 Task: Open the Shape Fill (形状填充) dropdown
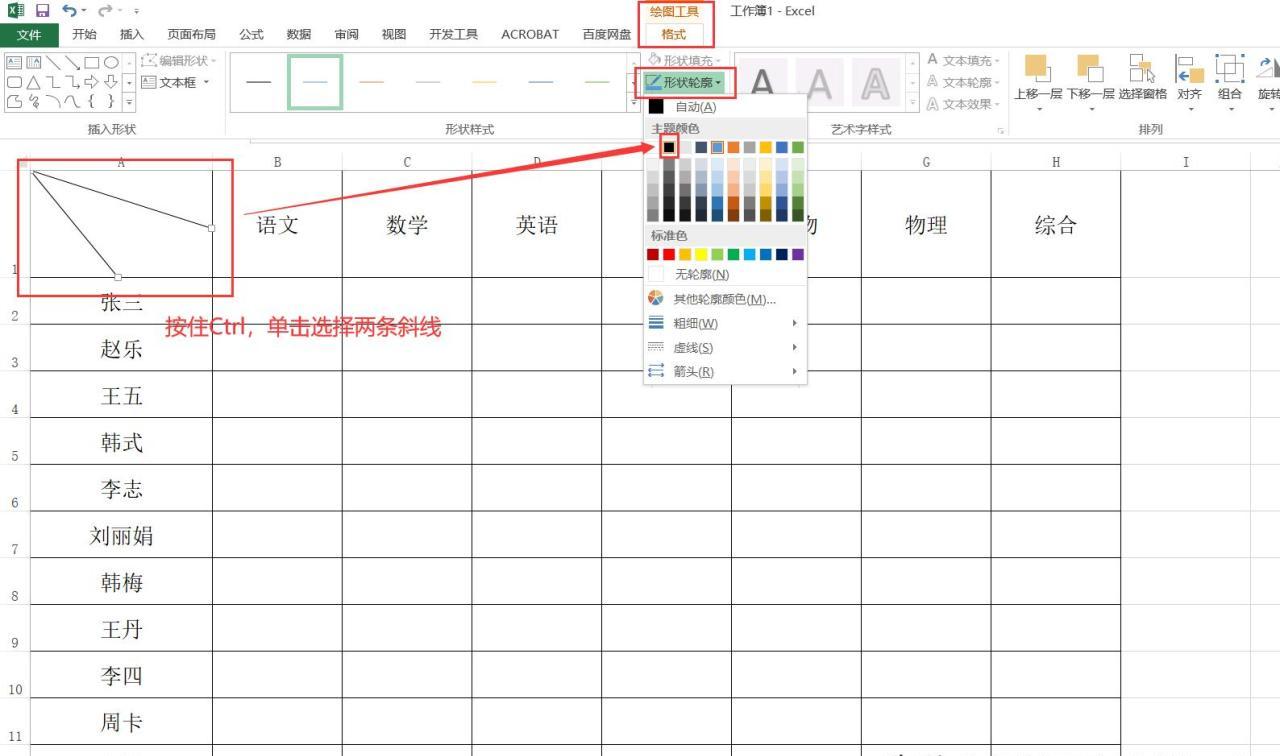[685, 61]
